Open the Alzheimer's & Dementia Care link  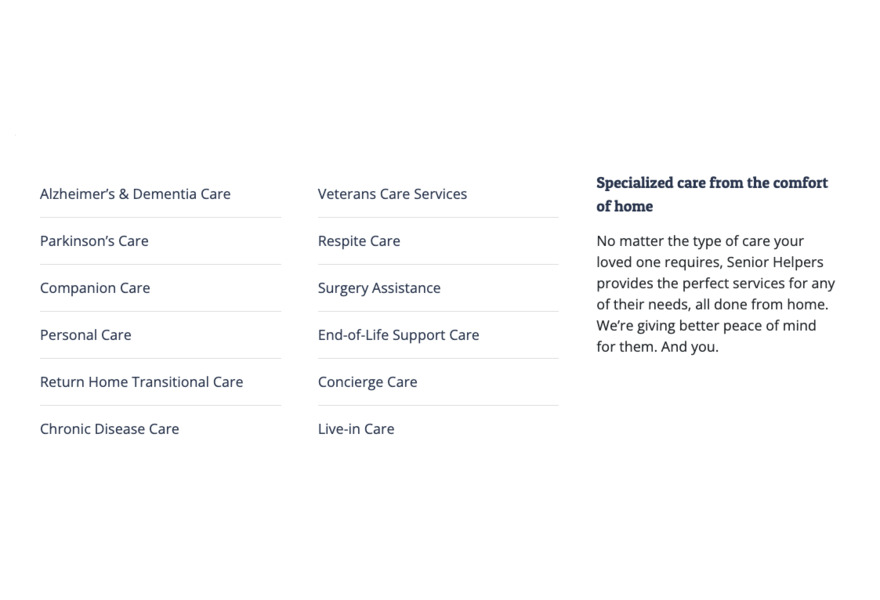[x=135, y=194]
